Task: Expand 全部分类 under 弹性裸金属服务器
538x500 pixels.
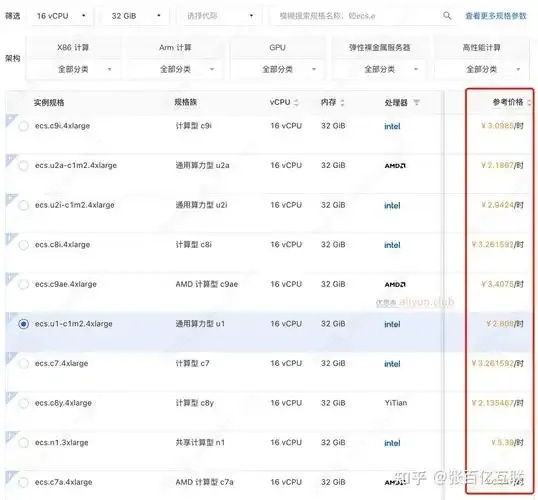Action: [x=379, y=69]
